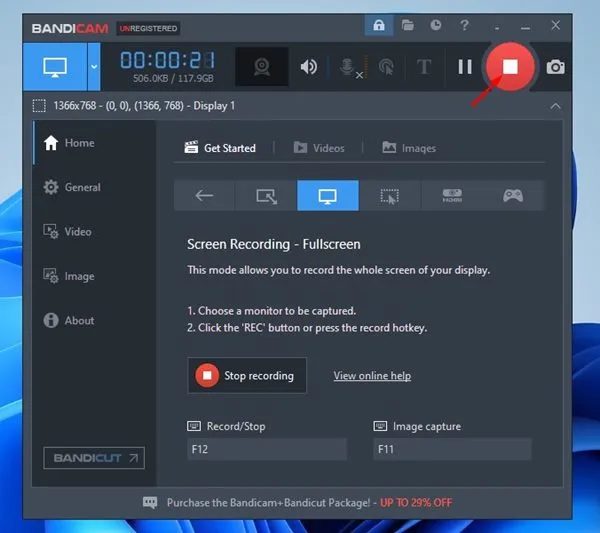The image size is (600, 533).
Task: Toggle the speaker sound recording
Action: (x=308, y=67)
